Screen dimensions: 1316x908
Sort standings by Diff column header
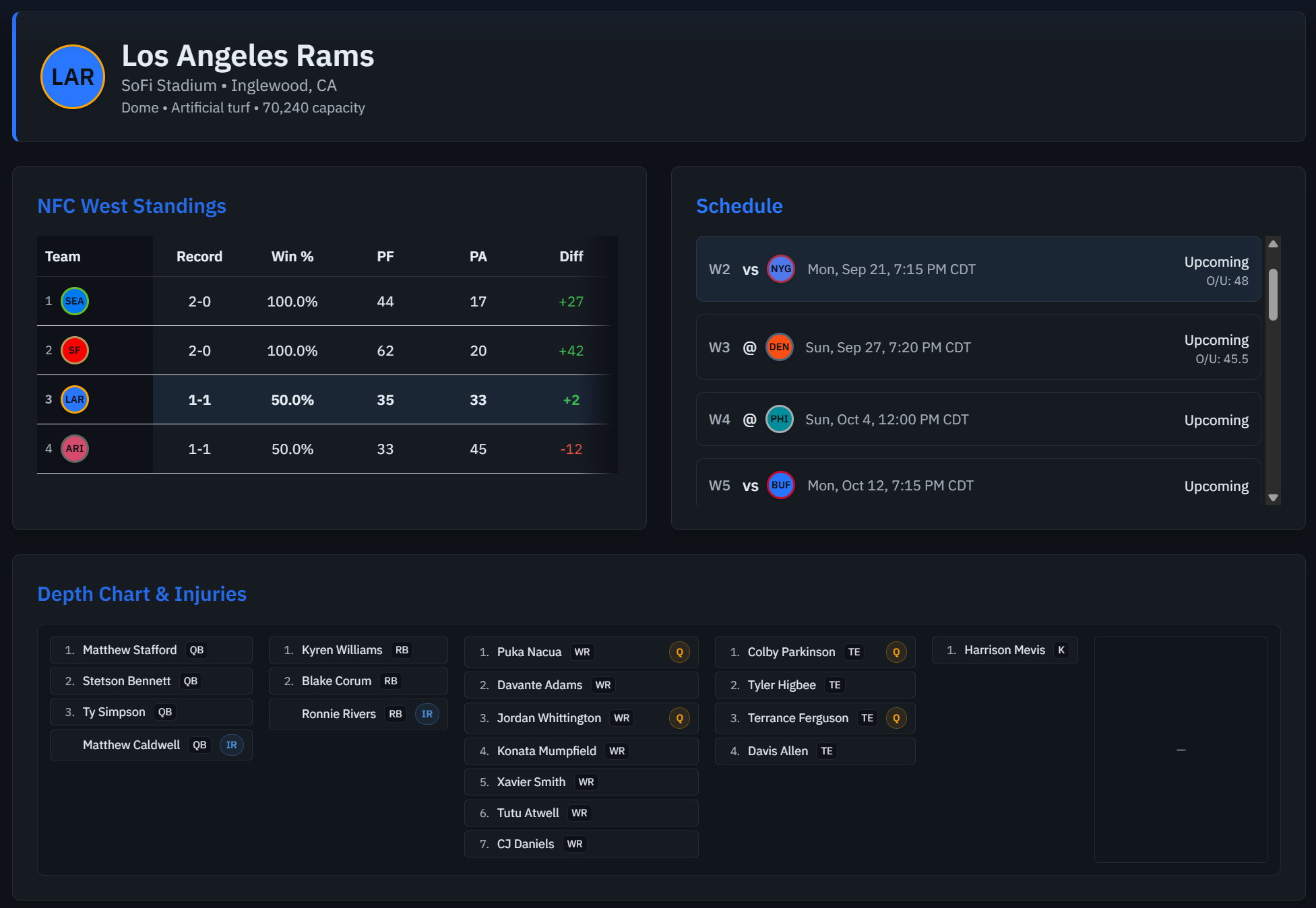(571, 257)
